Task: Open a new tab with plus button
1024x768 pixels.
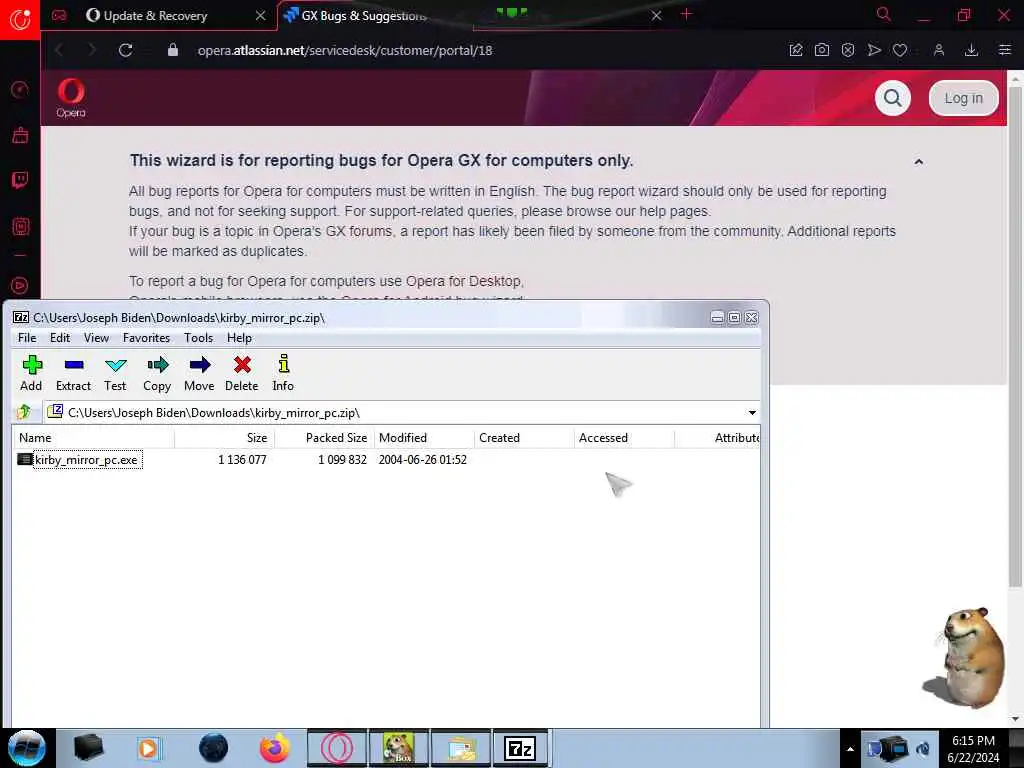Action: (x=686, y=14)
